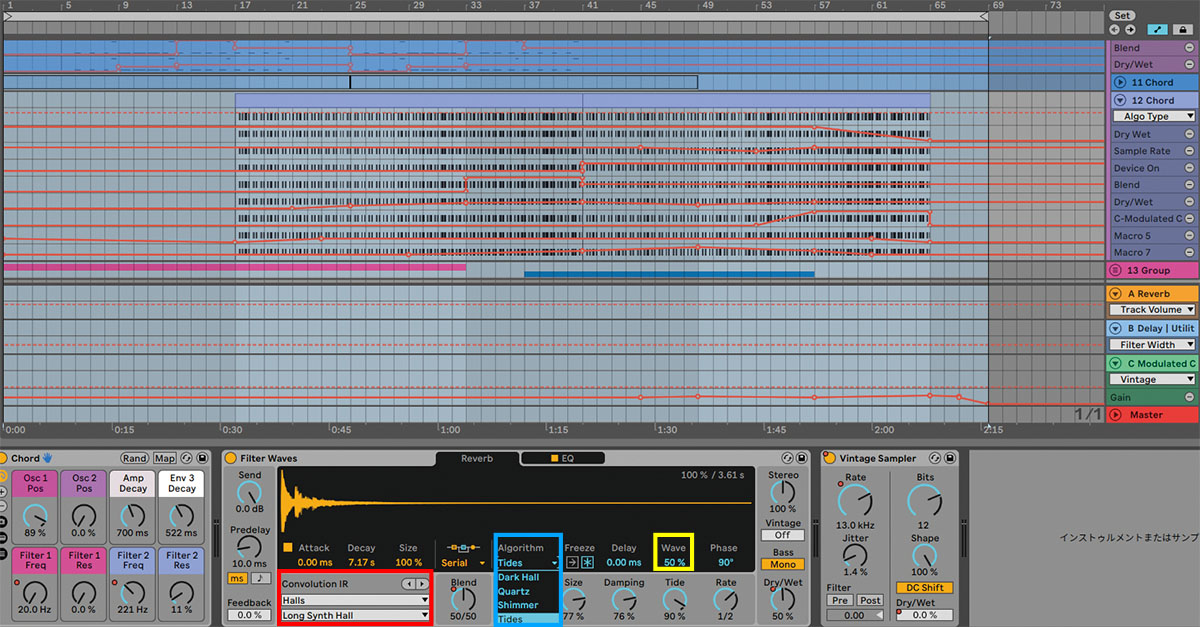Click the Set locator button

[x=1123, y=15]
